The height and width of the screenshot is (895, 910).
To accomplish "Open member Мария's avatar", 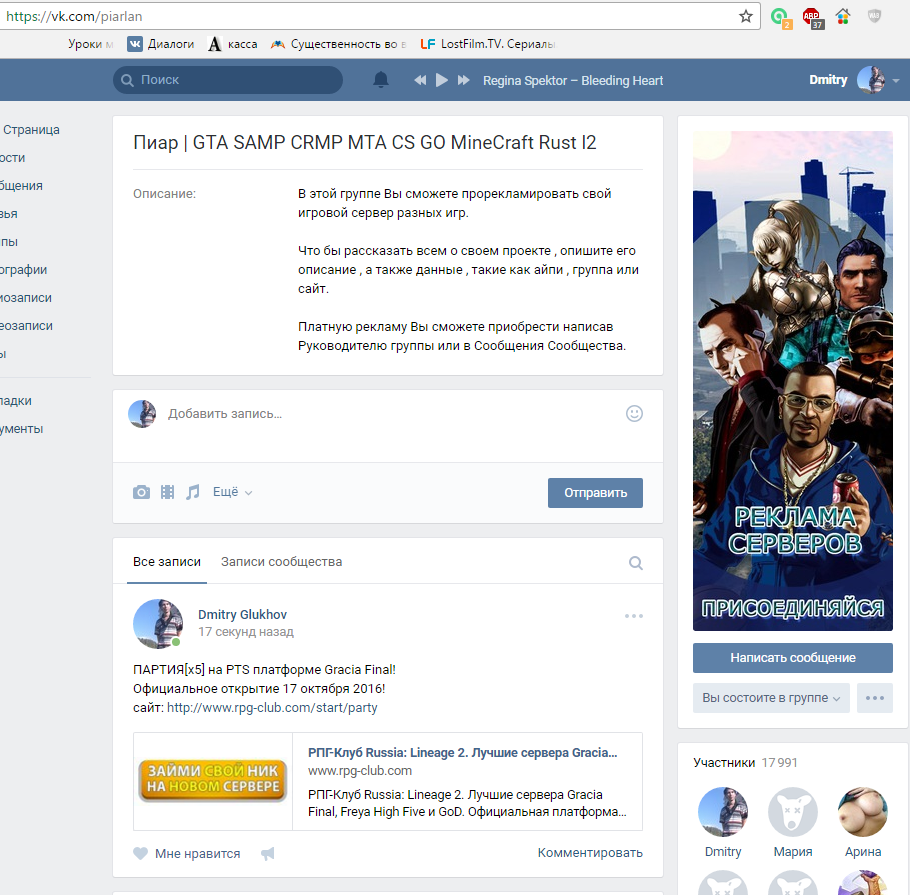I will pos(793,811).
